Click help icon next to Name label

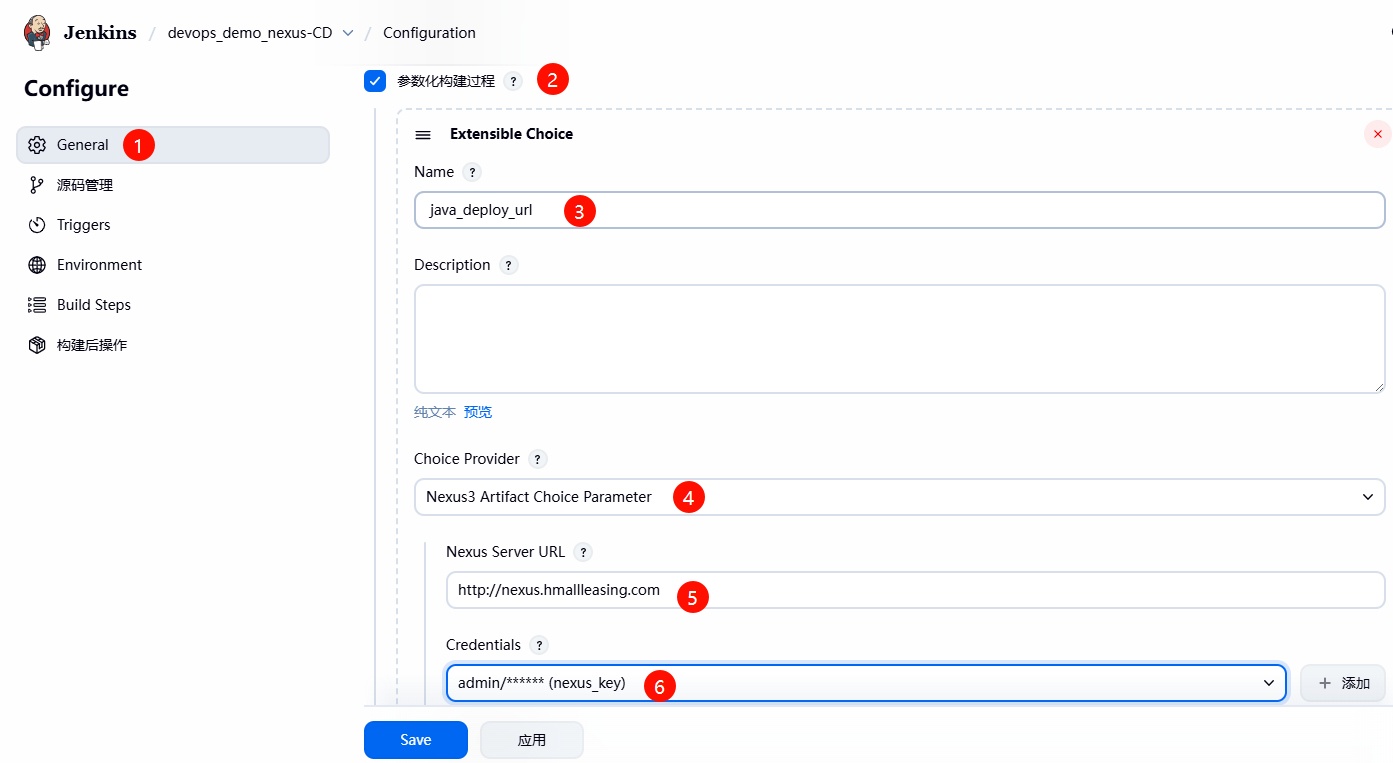472,172
